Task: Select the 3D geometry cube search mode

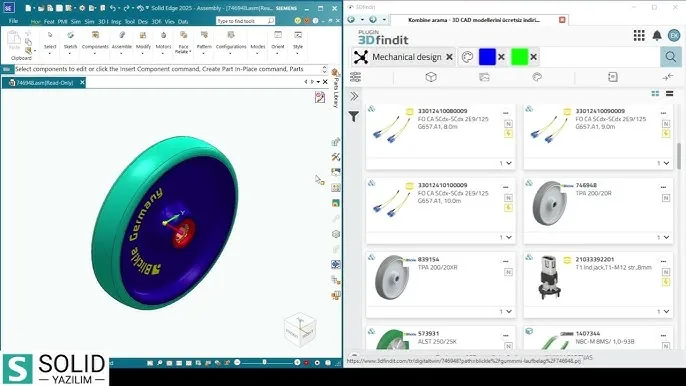Action: pos(431,77)
